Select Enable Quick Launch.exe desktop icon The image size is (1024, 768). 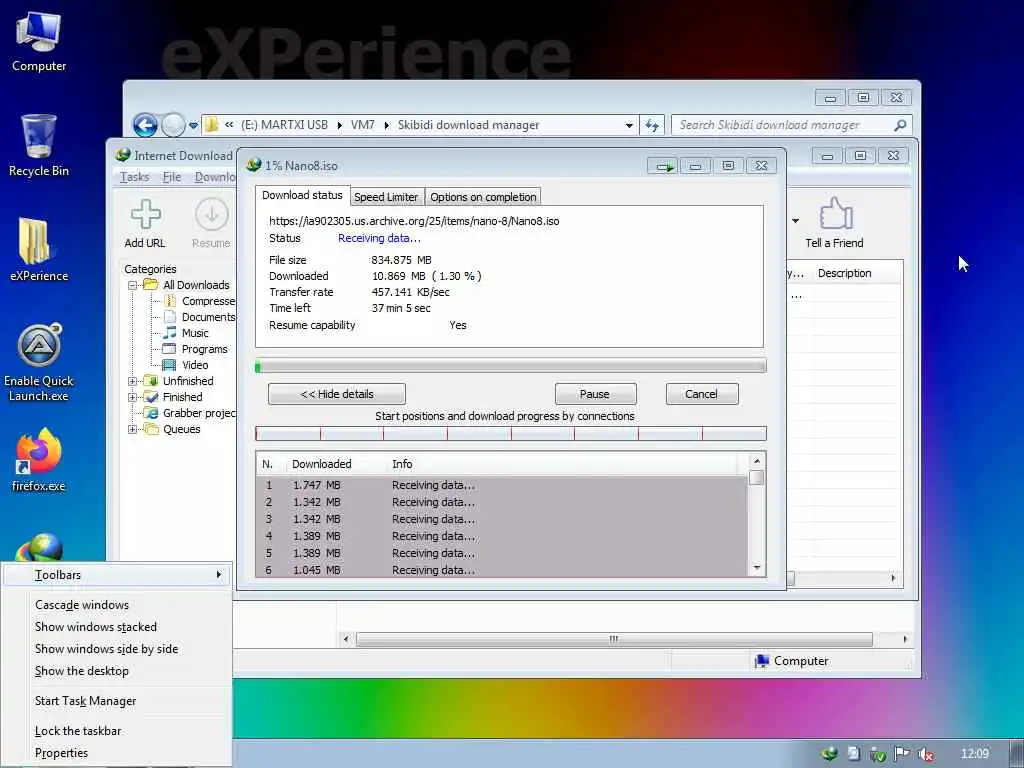pyautogui.click(x=39, y=362)
